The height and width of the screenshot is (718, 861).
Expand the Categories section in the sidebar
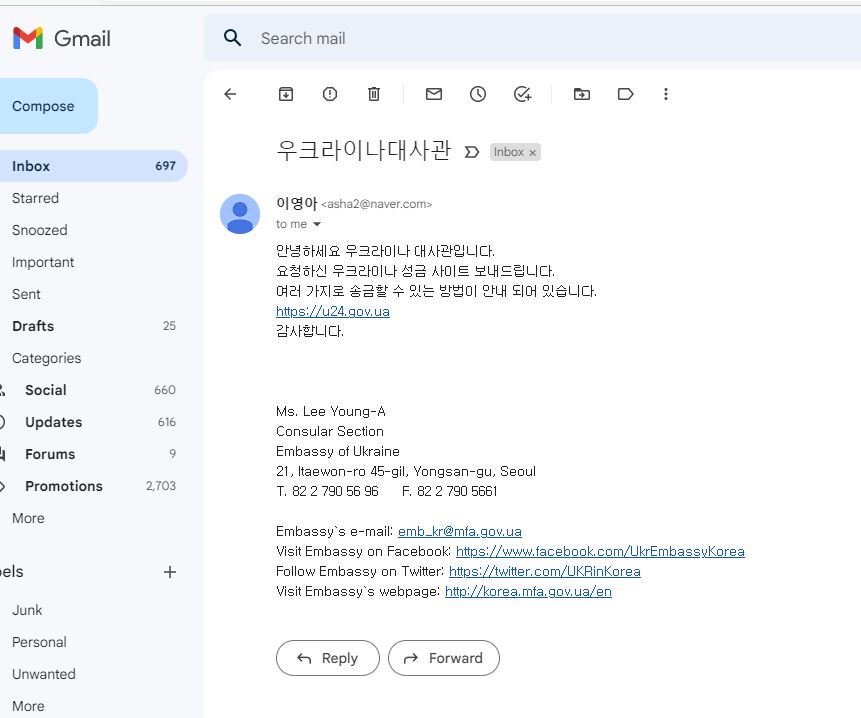coord(46,358)
